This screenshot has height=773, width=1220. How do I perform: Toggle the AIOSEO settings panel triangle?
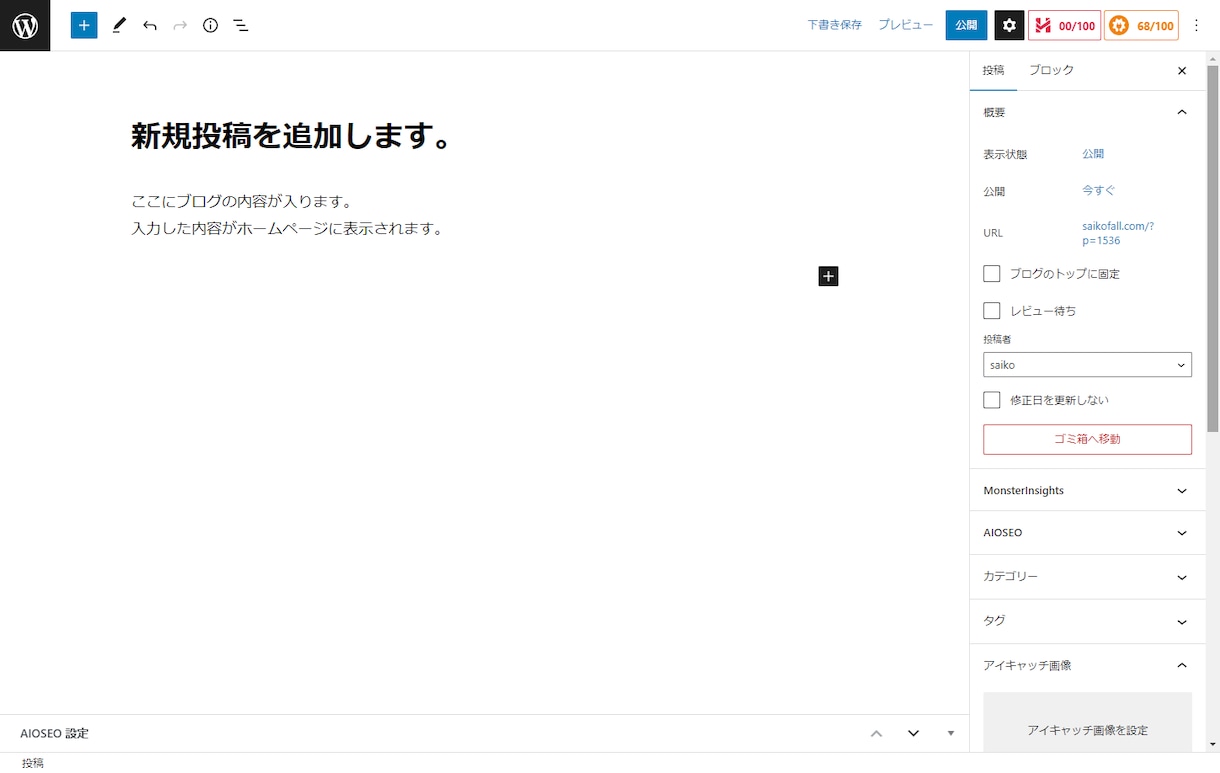pos(951,733)
